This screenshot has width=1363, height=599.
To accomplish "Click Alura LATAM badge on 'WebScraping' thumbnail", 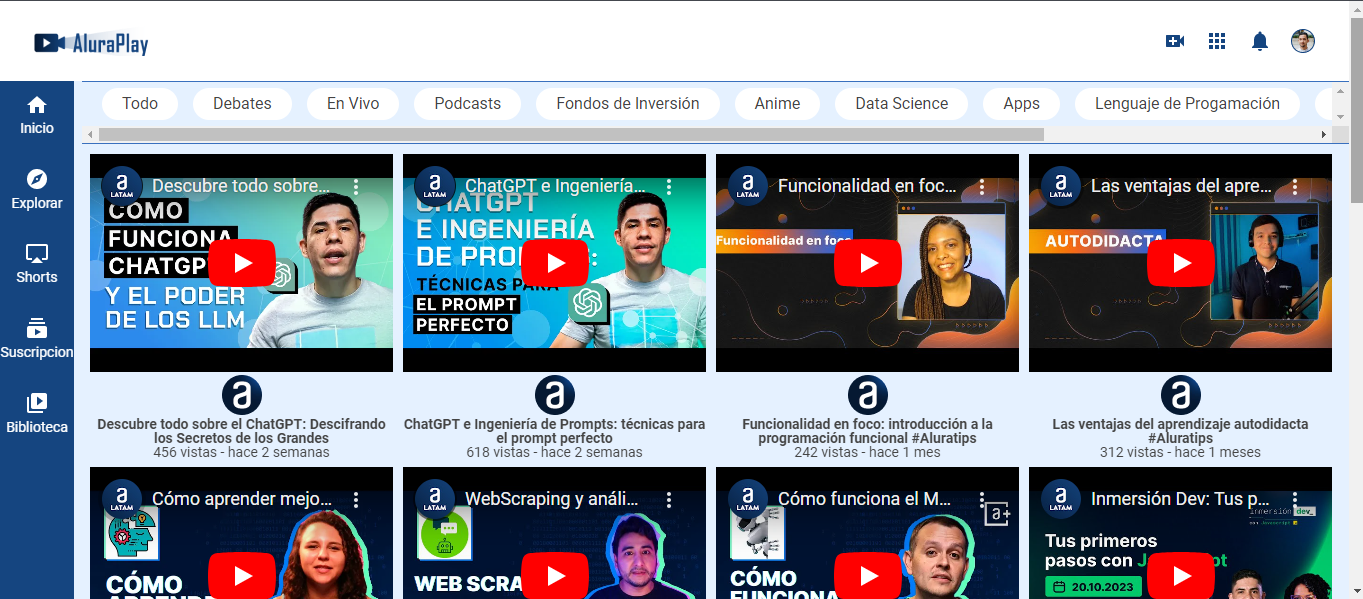I will [x=435, y=499].
